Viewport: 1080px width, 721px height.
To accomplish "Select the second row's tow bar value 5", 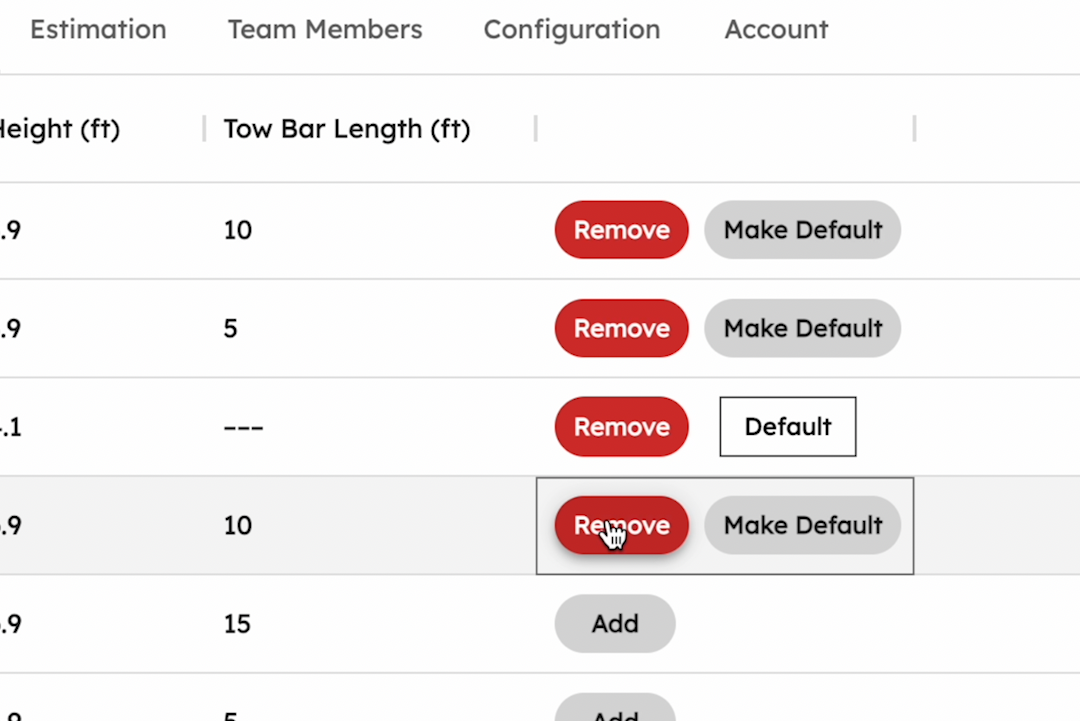I will tap(231, 329).
